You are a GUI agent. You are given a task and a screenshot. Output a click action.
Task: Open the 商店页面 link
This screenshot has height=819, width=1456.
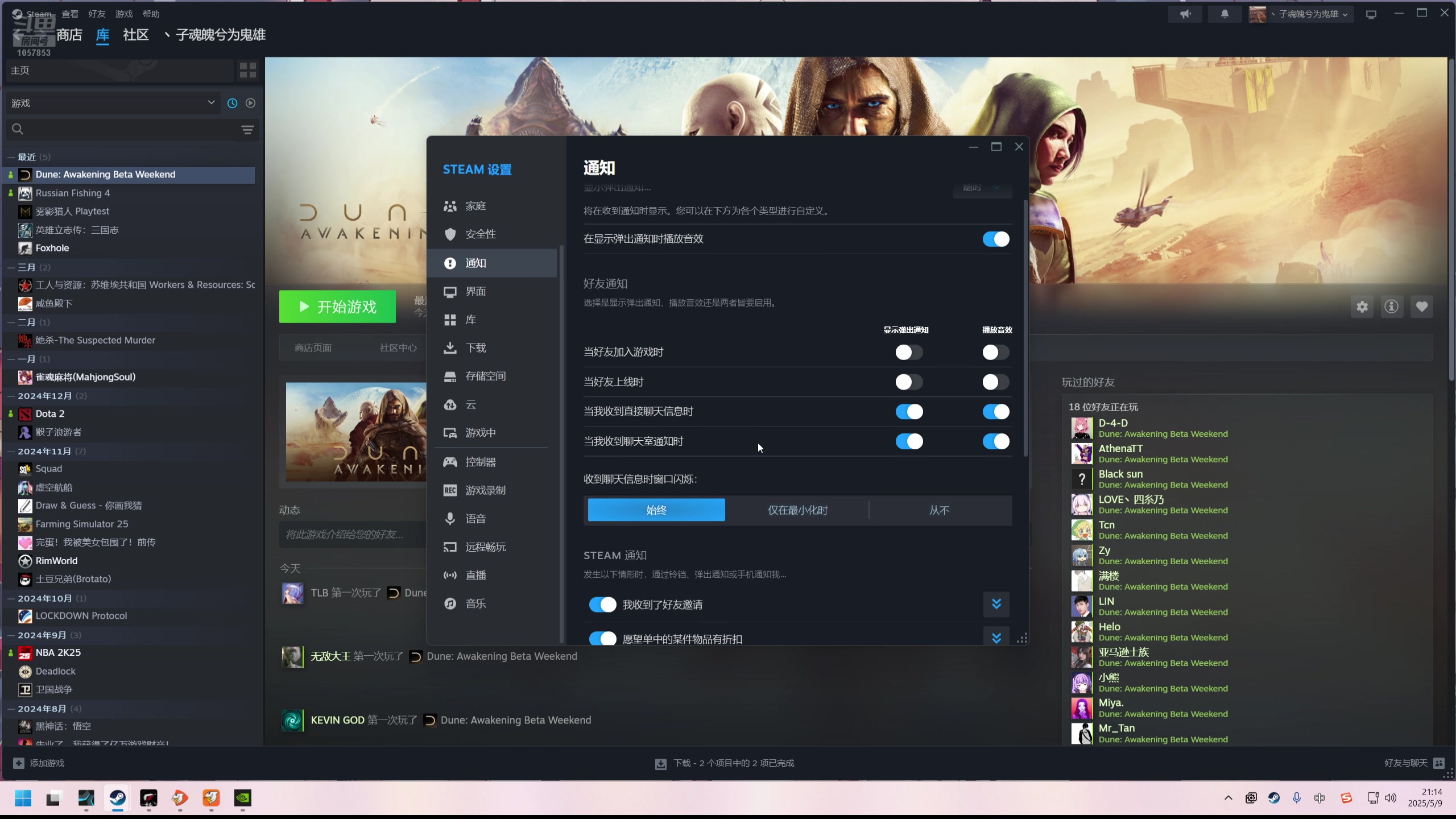point(313,348)
